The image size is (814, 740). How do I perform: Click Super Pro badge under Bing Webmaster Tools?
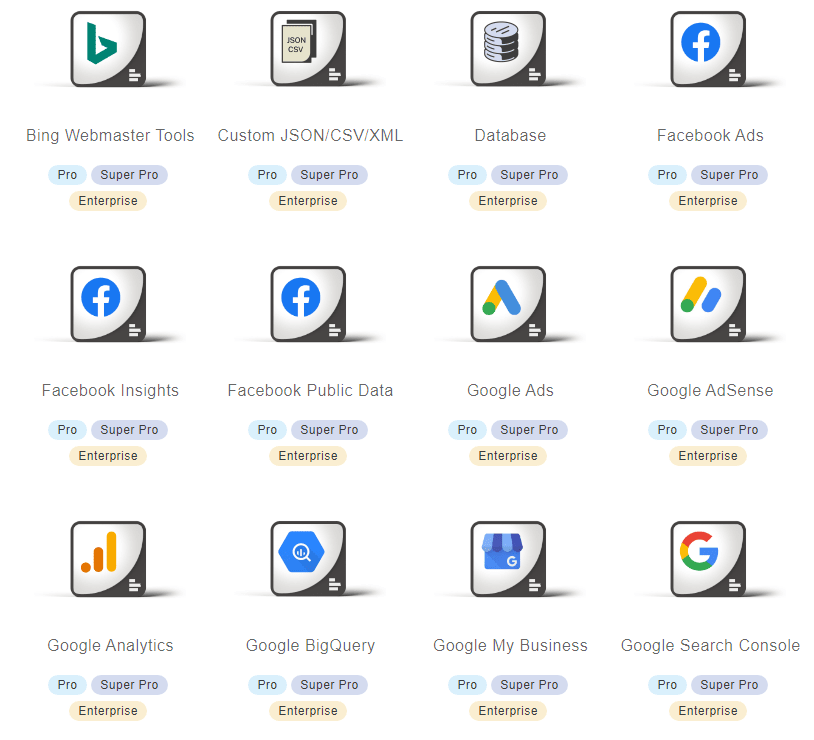129,175
